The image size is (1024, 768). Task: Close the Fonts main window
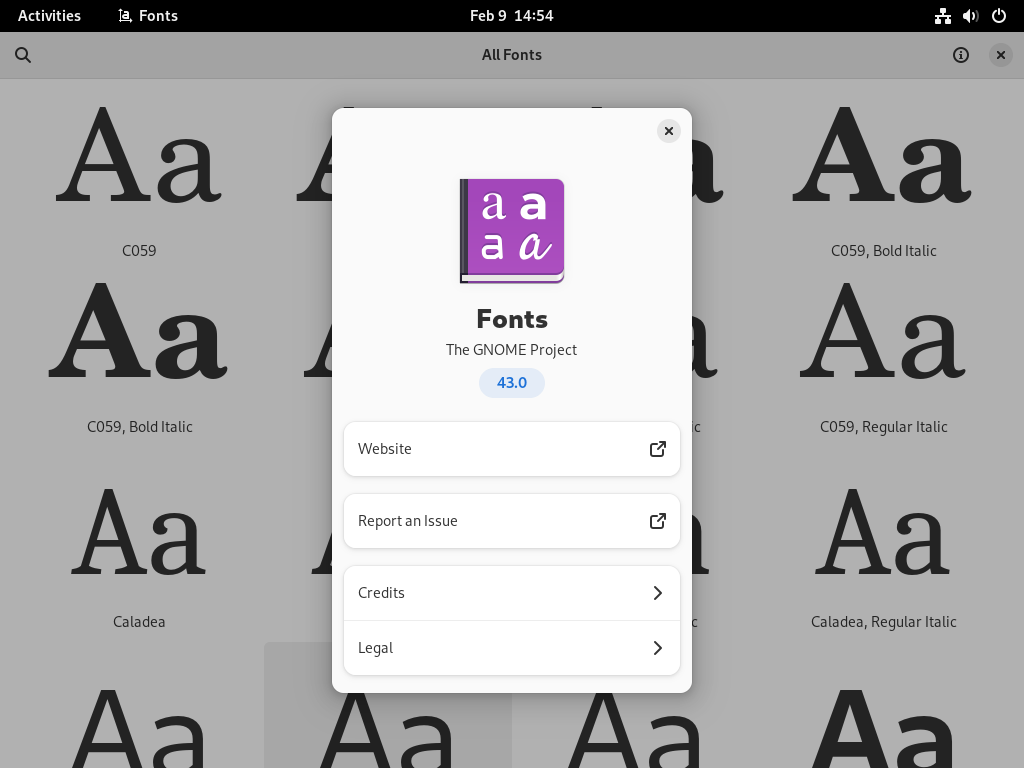[1000, 55]
